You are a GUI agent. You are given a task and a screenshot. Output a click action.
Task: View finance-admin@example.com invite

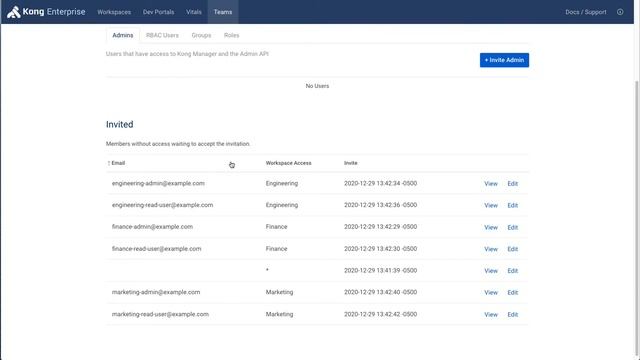pos(491,227)
